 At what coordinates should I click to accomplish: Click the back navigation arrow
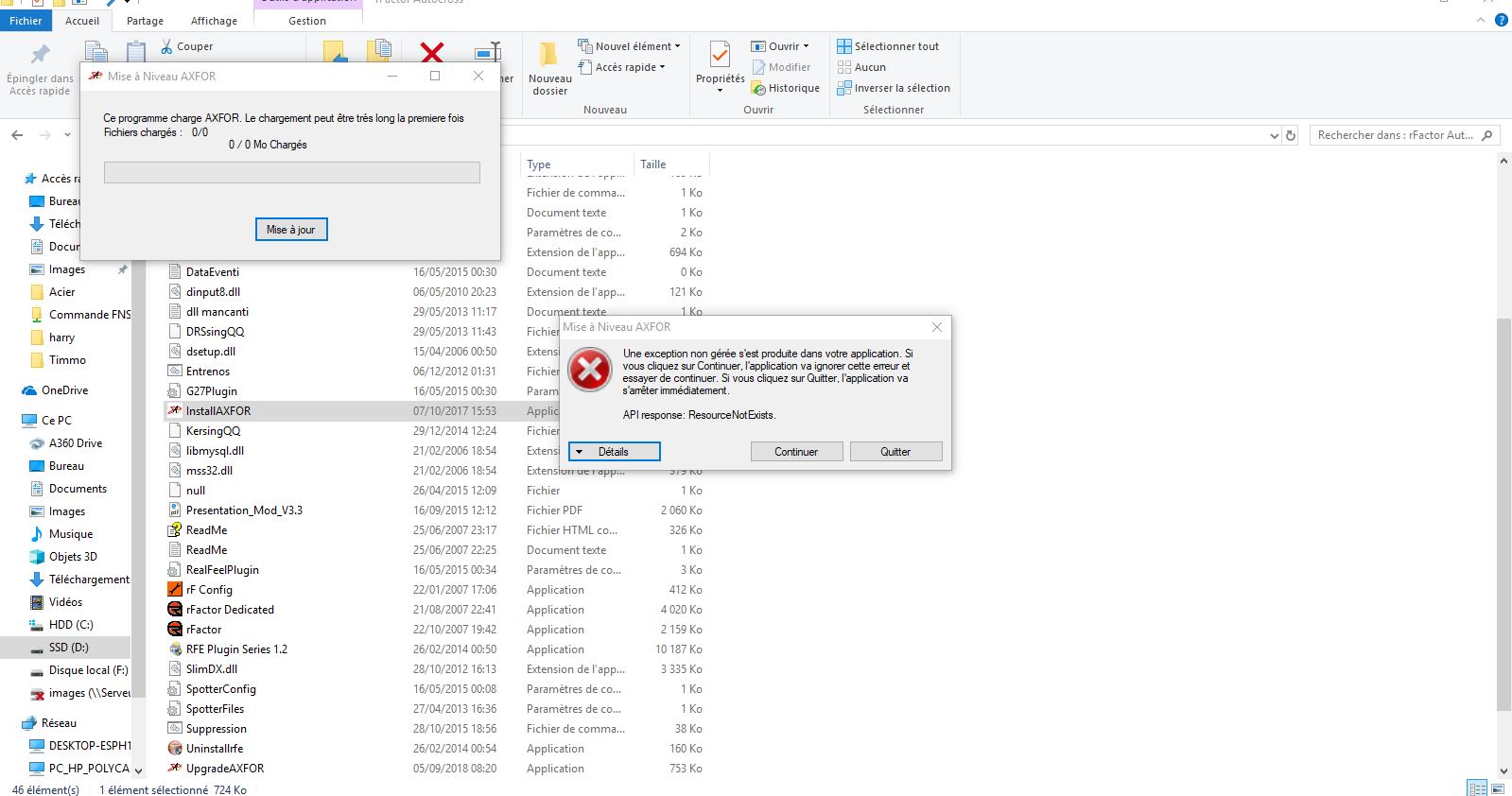point(17,135)
